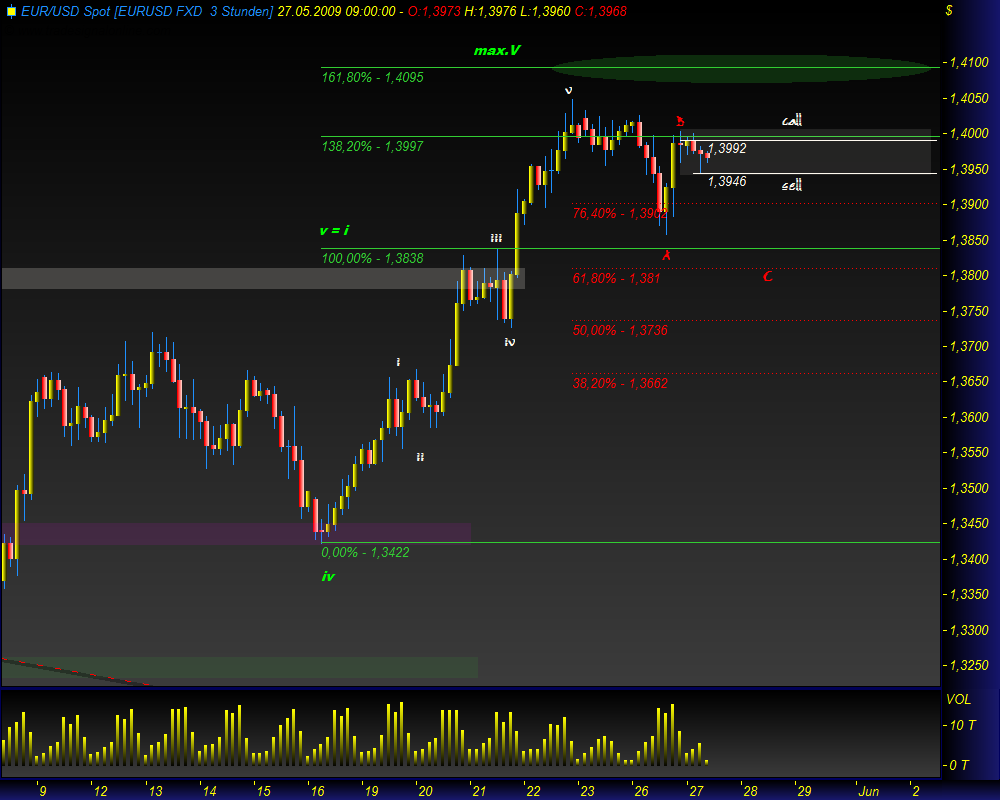Click the 138,20% - 1,3997 Fibonacci label
The image size is (1000, 800).
(x=372, y=146)
